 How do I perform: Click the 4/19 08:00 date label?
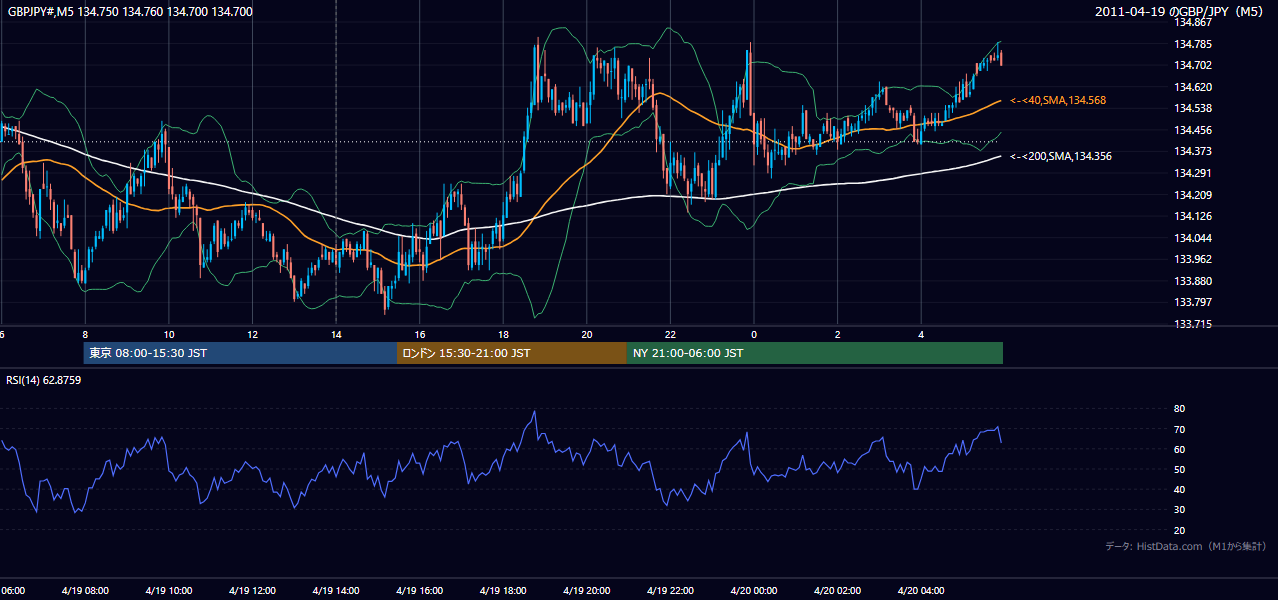point(85,591)
